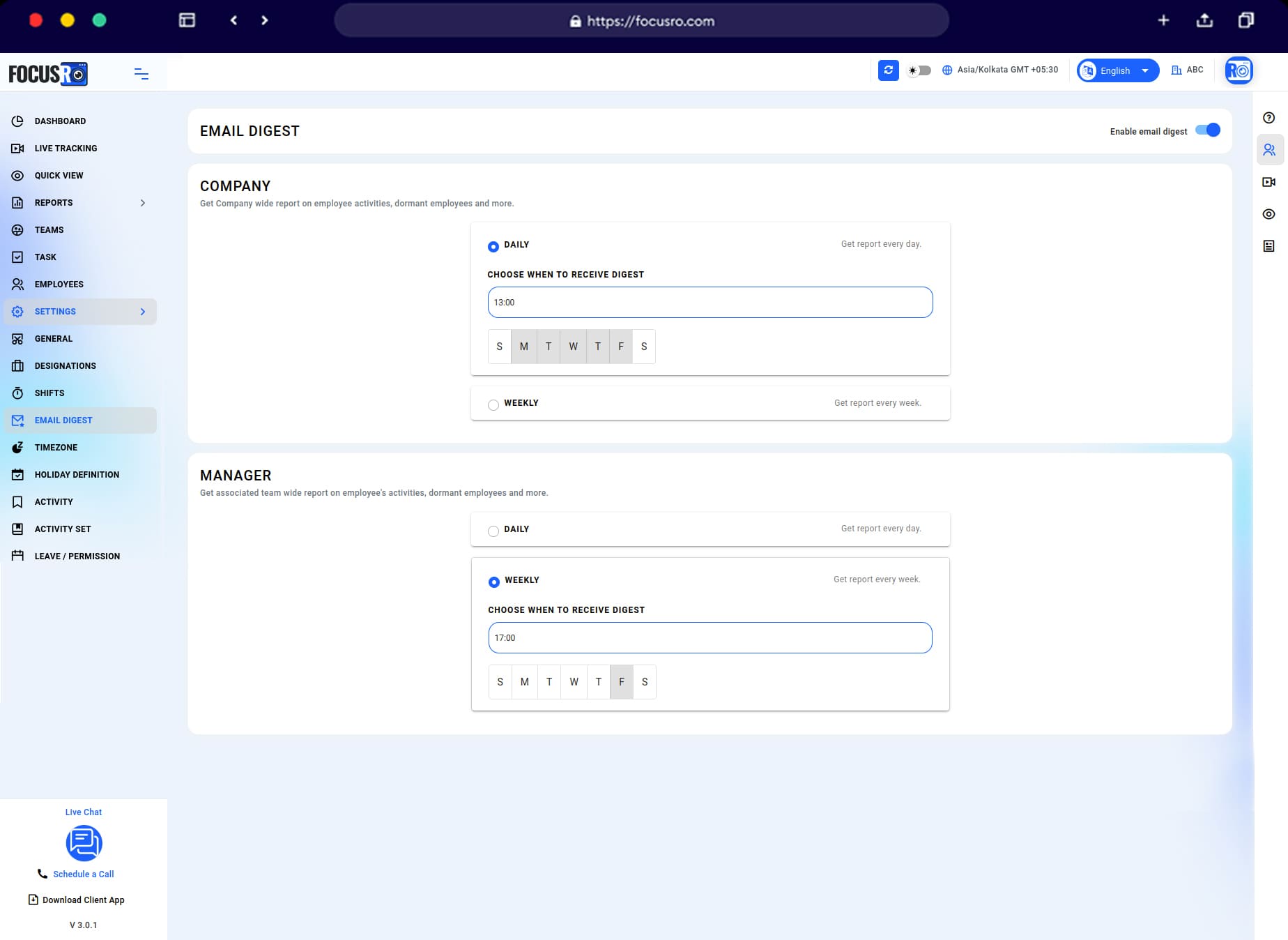
Task: Select Weekly for Company digest
Action: 493,404
